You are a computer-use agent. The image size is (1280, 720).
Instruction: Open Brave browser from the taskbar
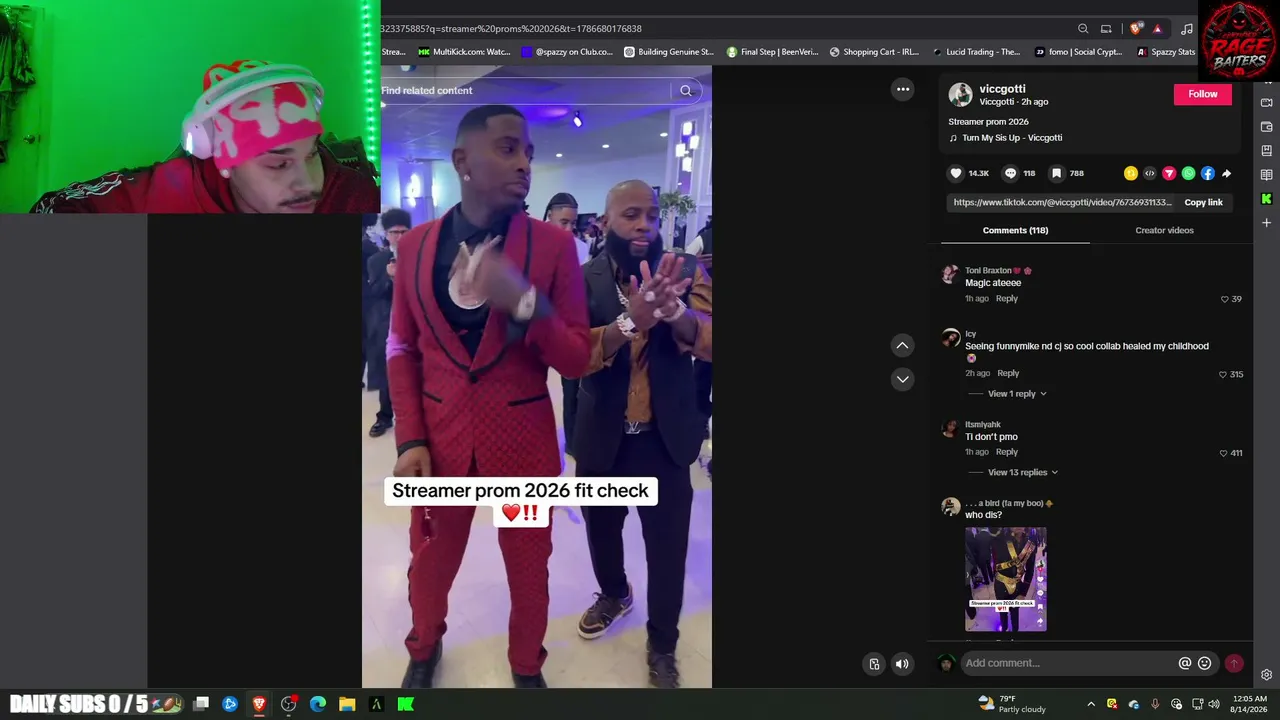[x=259, y=704]
